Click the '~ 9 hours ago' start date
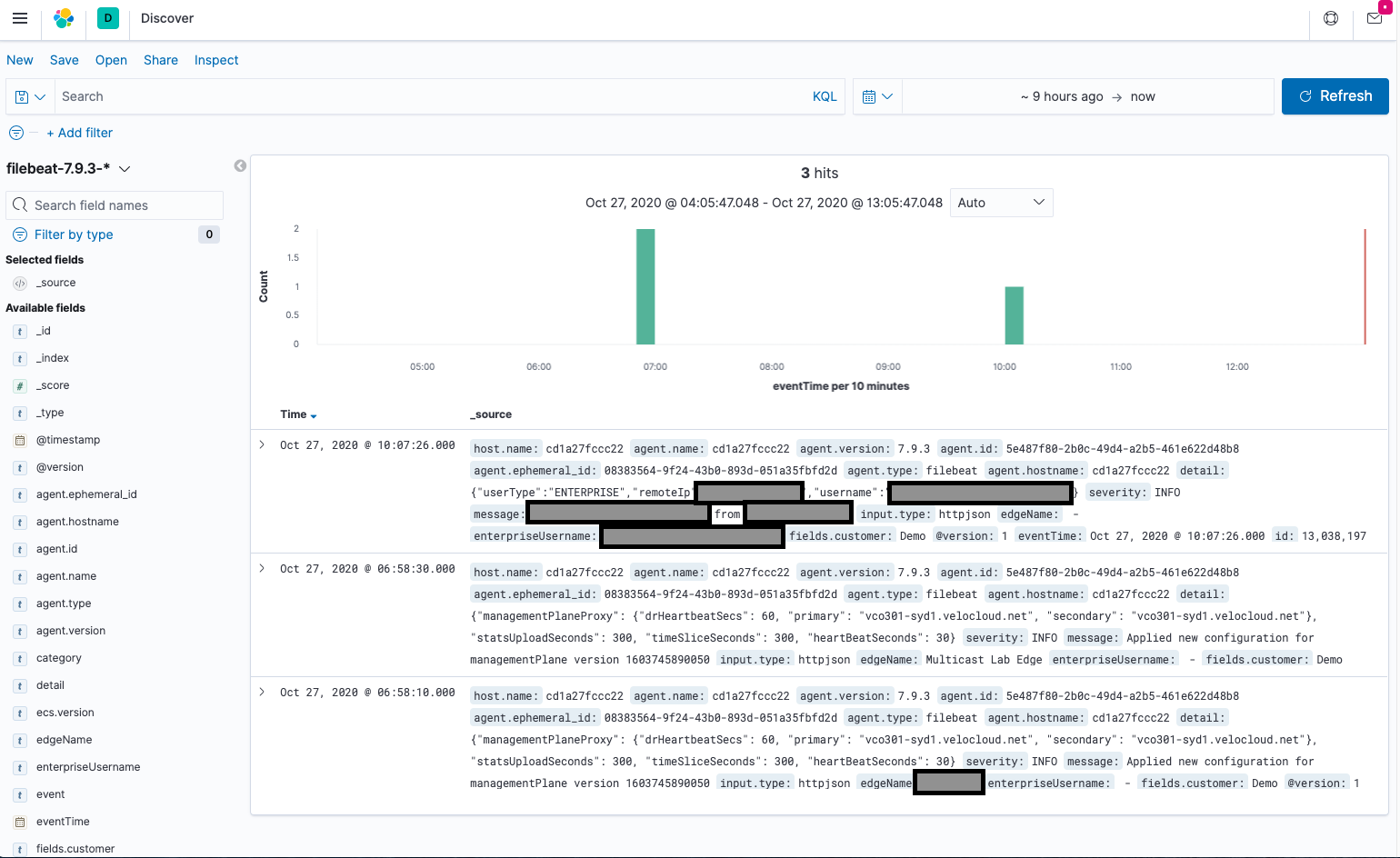Screen dimensions: 1400x858 [x=1062, y=96]
